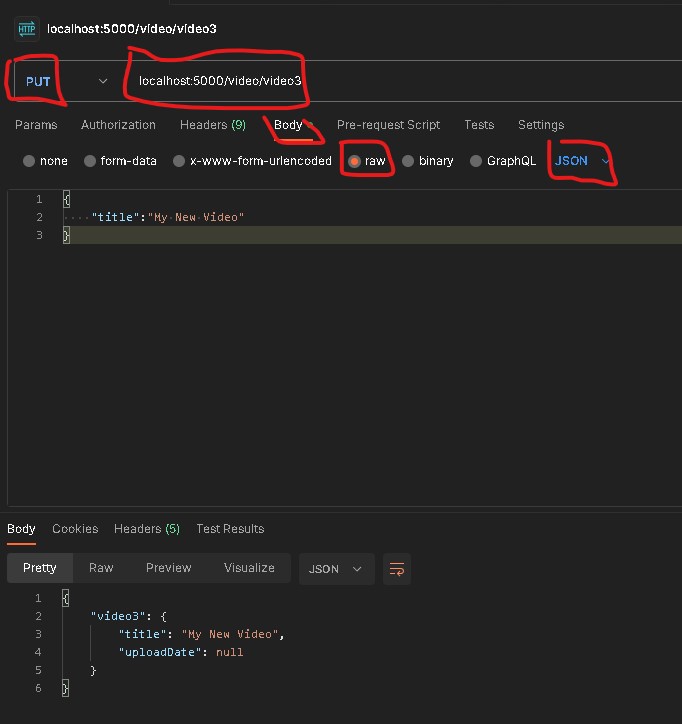The height and width of the screenshot is (724, 682).
Task: Click the request URL input field
Action: click(x=400, y=81)
